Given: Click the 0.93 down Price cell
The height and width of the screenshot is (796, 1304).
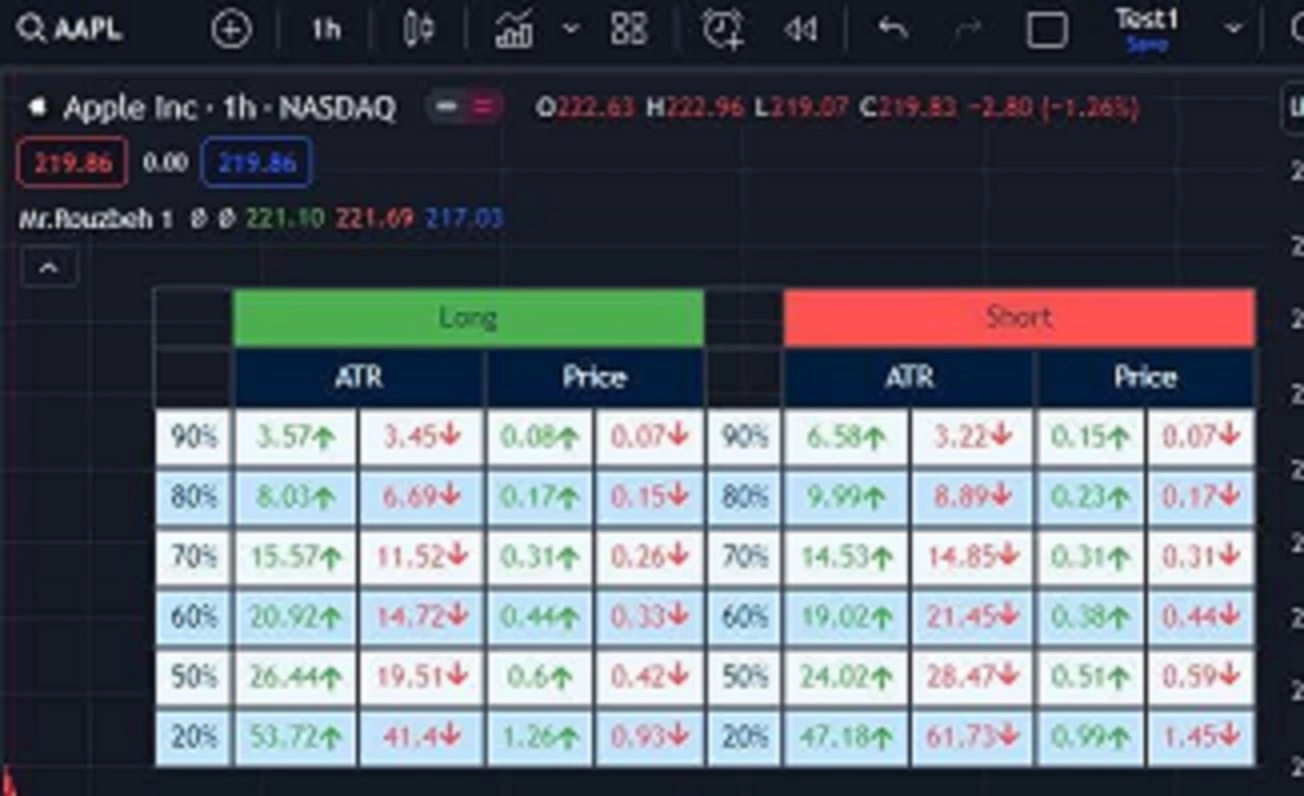Looking at the screenshot, I should [x=649, y=738].
